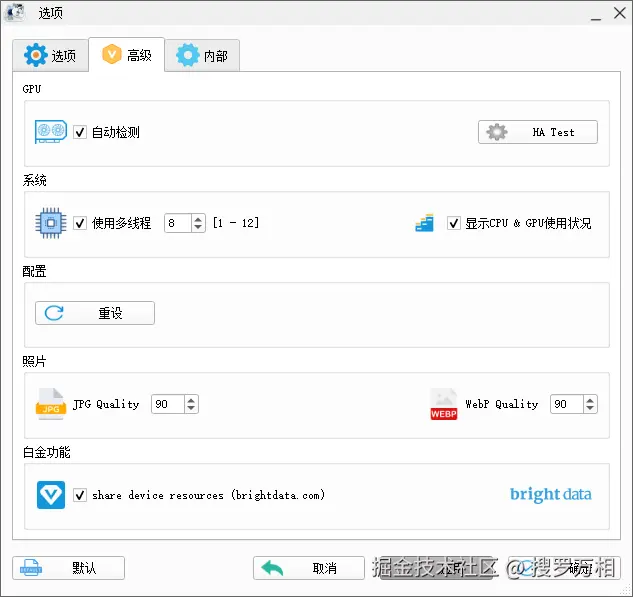633x597 pixels.
Task: Click the 重设 reset button
Action: (x=95, y=313)
